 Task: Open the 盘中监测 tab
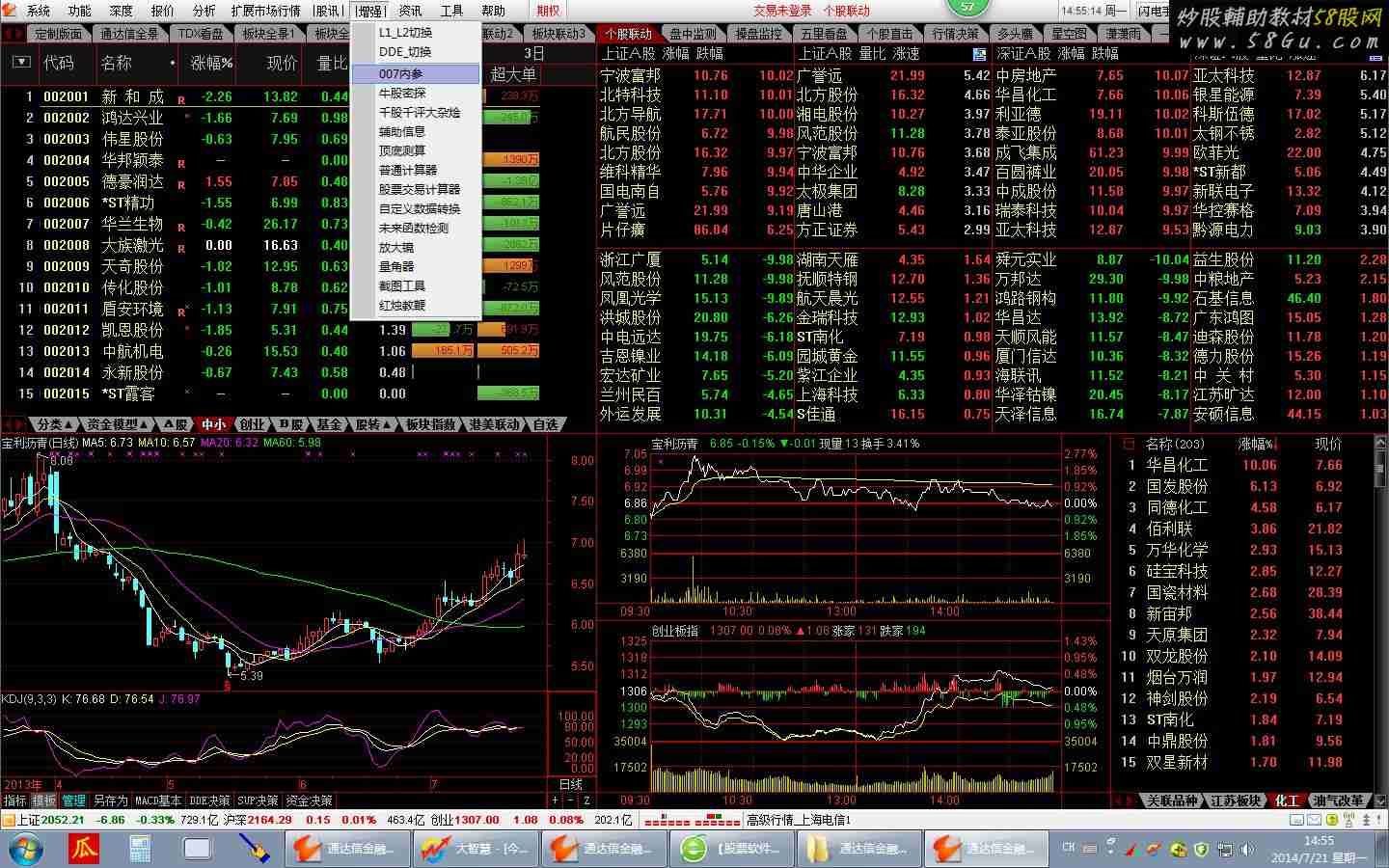693,33
